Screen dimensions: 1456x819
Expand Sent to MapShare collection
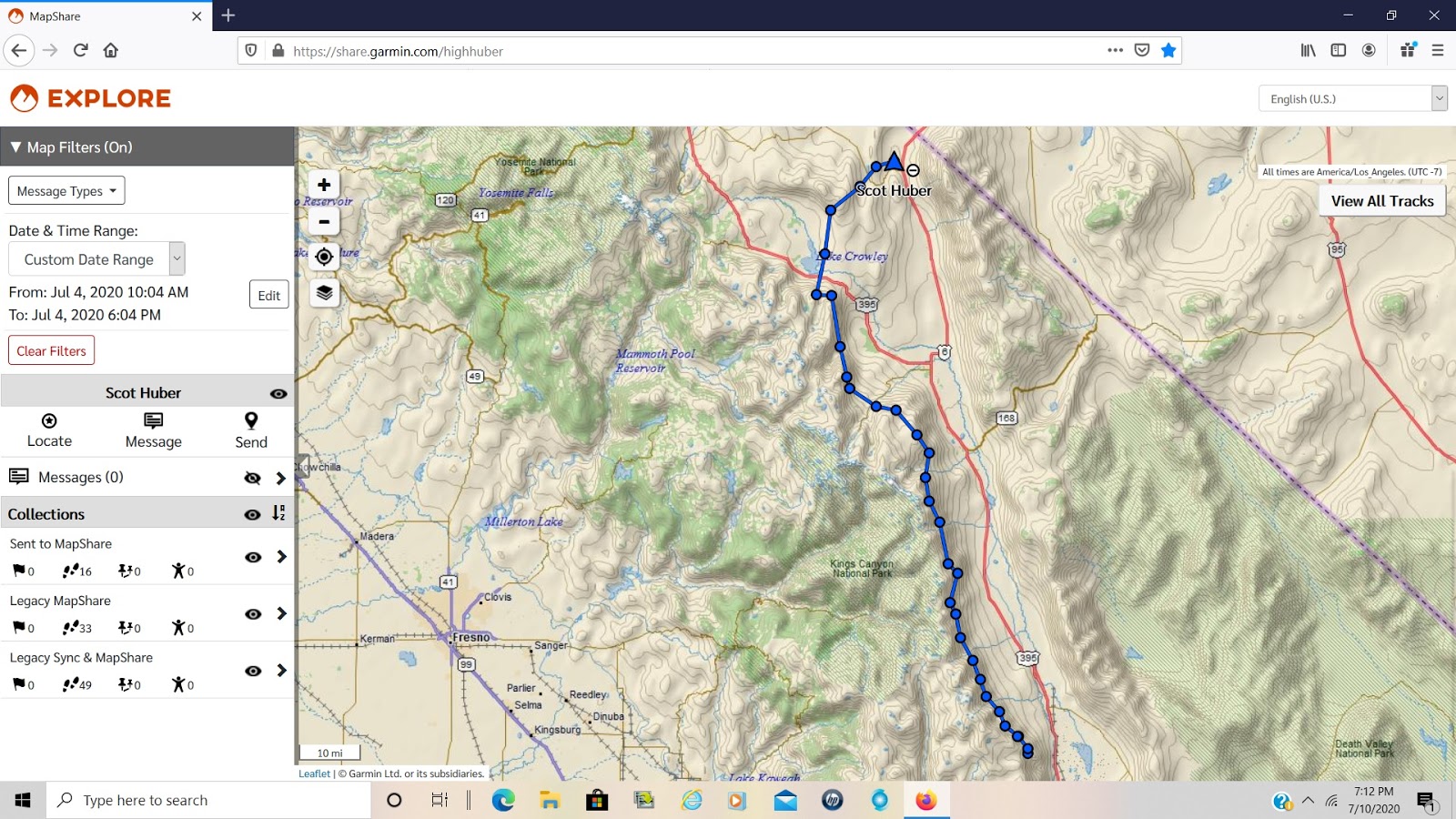pos(281,557)
